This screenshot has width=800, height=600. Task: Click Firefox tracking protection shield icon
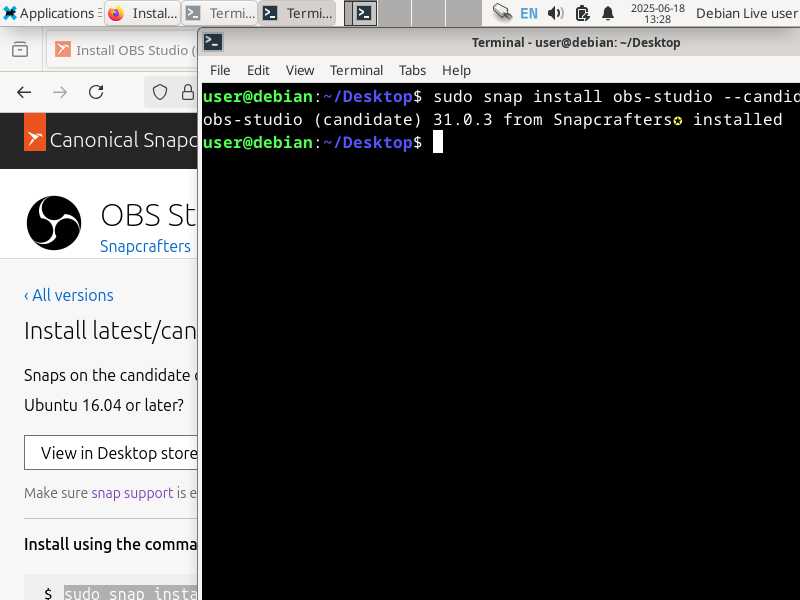point(160,92)
